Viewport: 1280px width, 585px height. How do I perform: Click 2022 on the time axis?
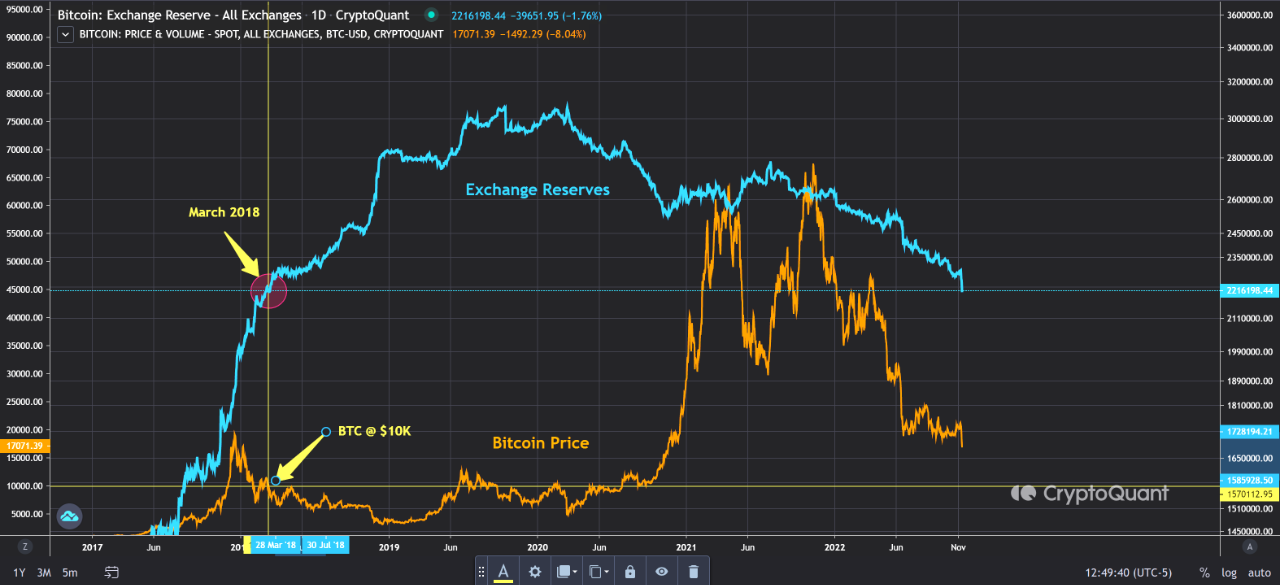835,547
